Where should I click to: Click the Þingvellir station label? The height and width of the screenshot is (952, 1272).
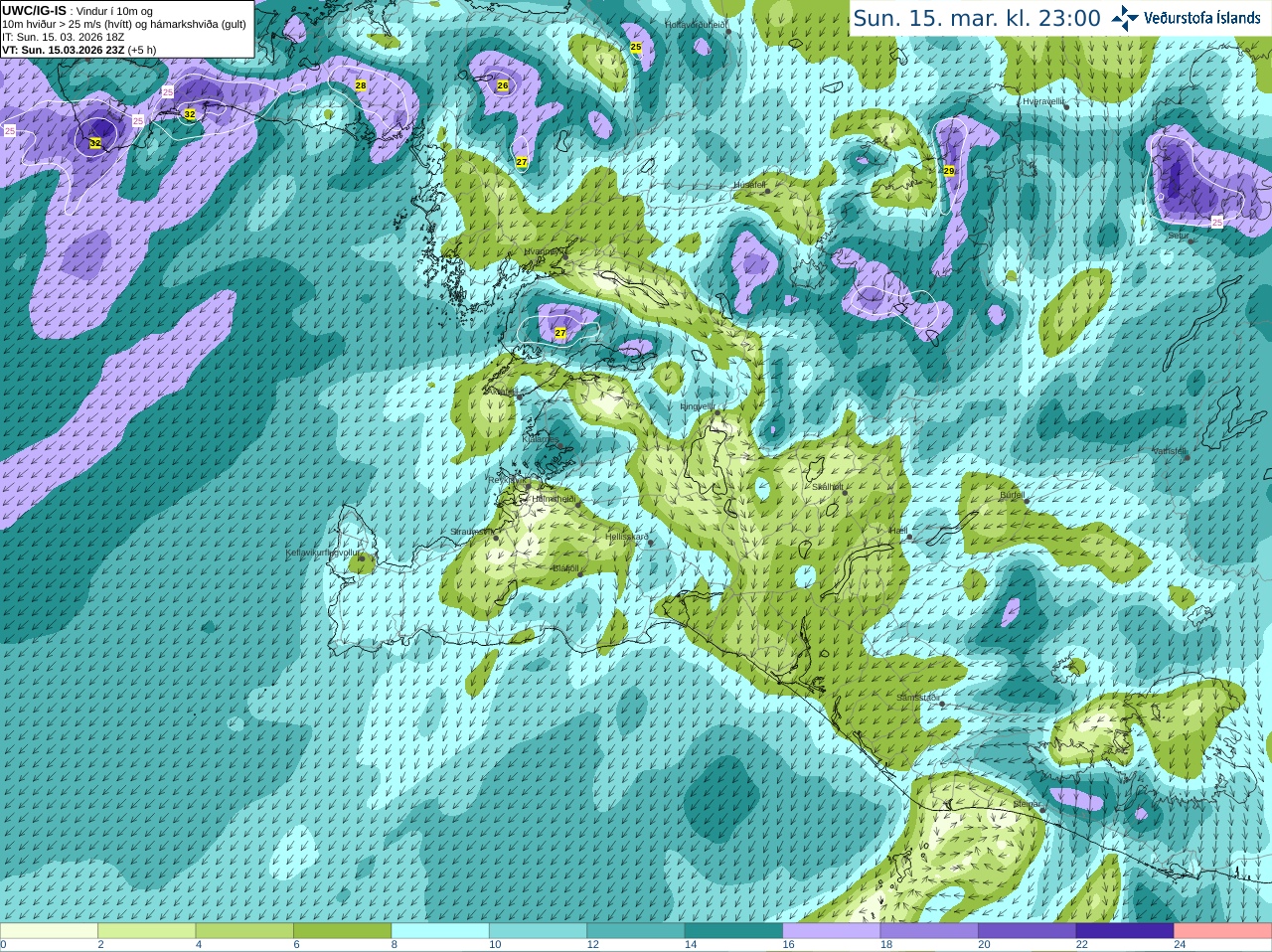[x=697, y=406]
